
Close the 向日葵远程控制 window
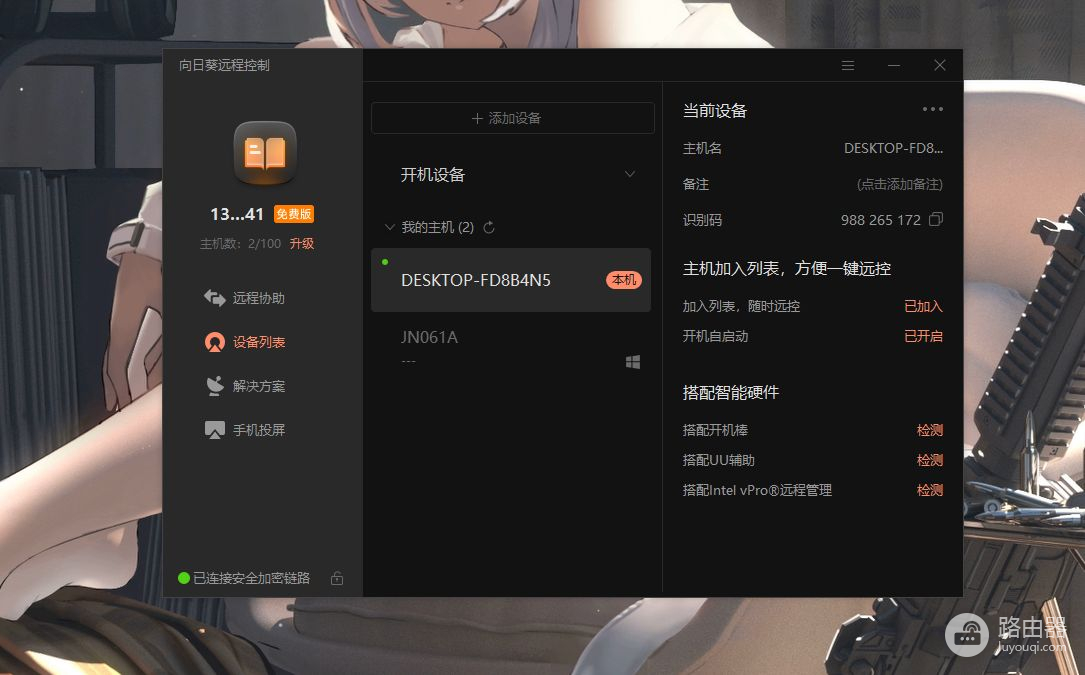(940, 65)
